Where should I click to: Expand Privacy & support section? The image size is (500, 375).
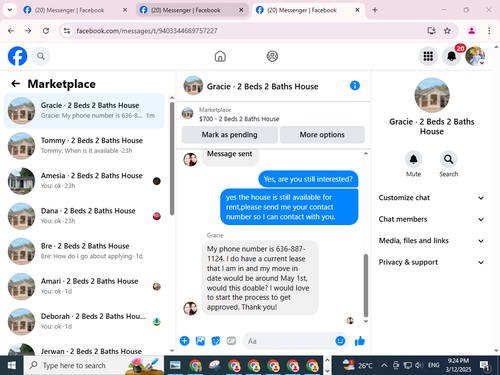[x=431, y=262]
